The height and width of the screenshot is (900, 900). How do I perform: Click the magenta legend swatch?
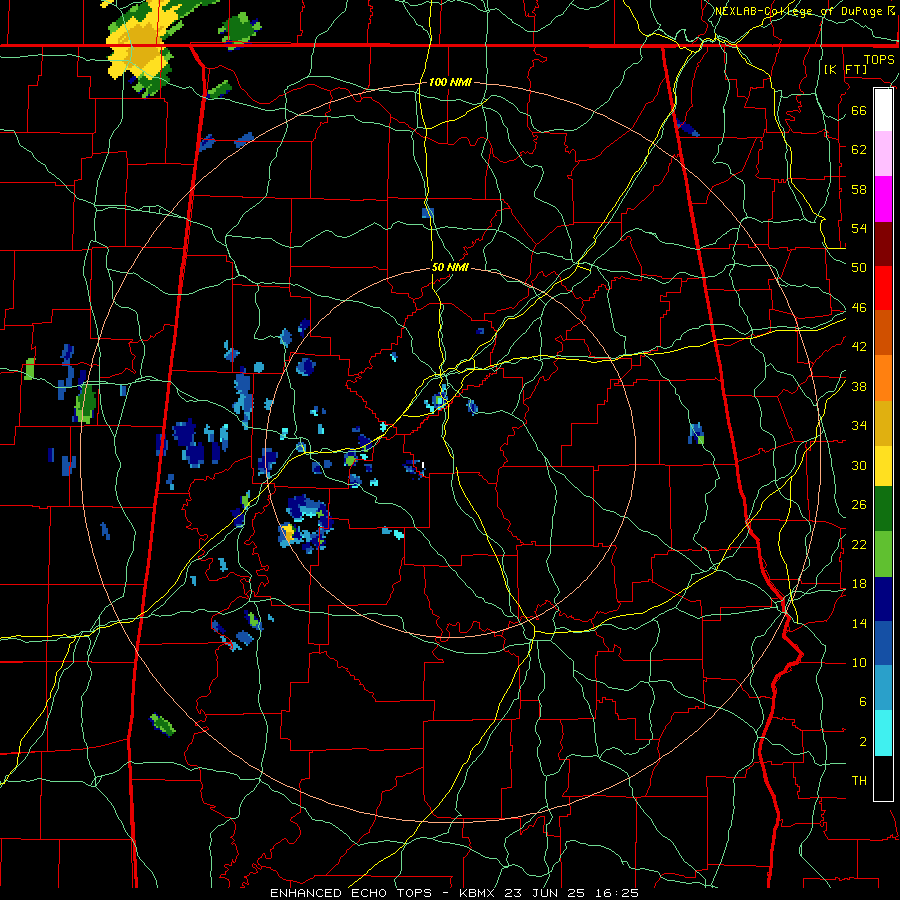tap(883, 199)
